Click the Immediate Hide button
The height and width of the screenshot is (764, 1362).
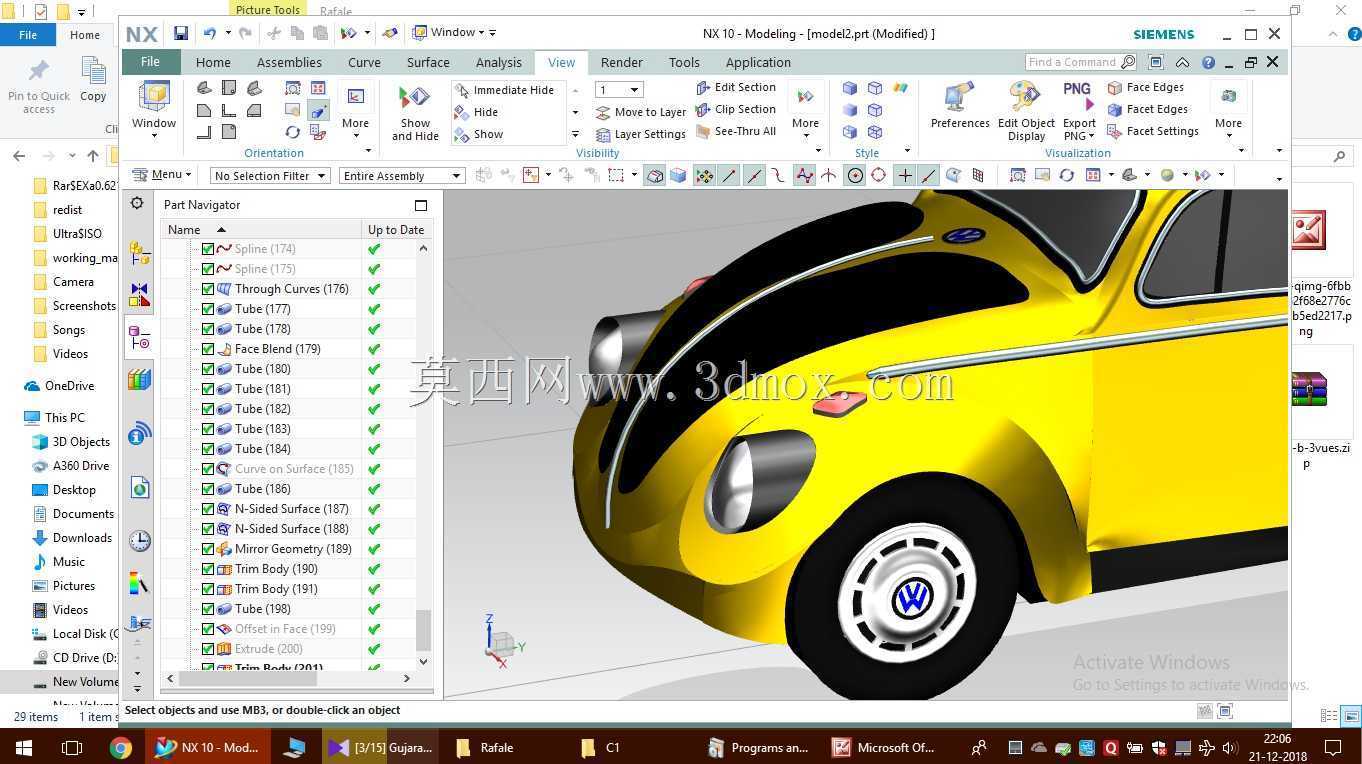tap(504, 90)
